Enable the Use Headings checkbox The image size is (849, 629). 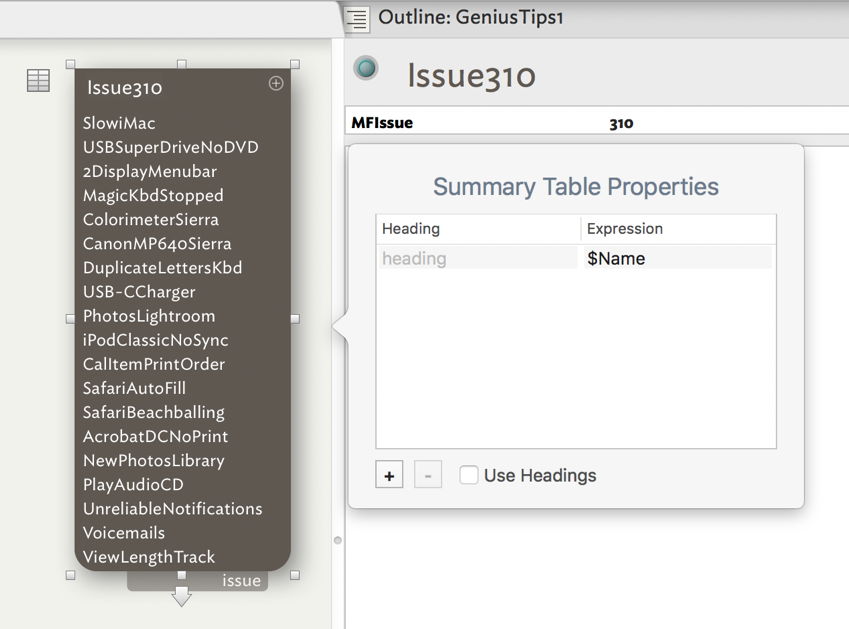click(x=468, y=476)
